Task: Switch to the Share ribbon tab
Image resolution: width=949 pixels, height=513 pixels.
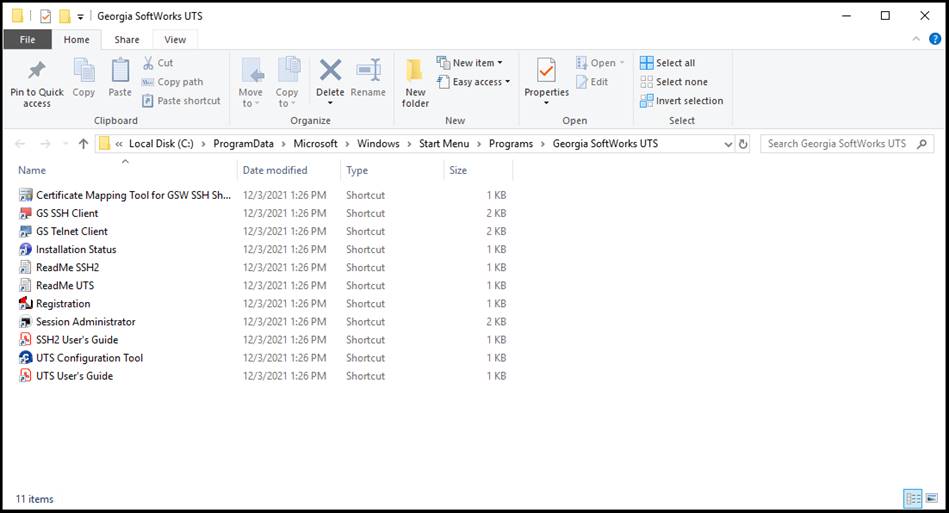Action: (x=126, y=39)
